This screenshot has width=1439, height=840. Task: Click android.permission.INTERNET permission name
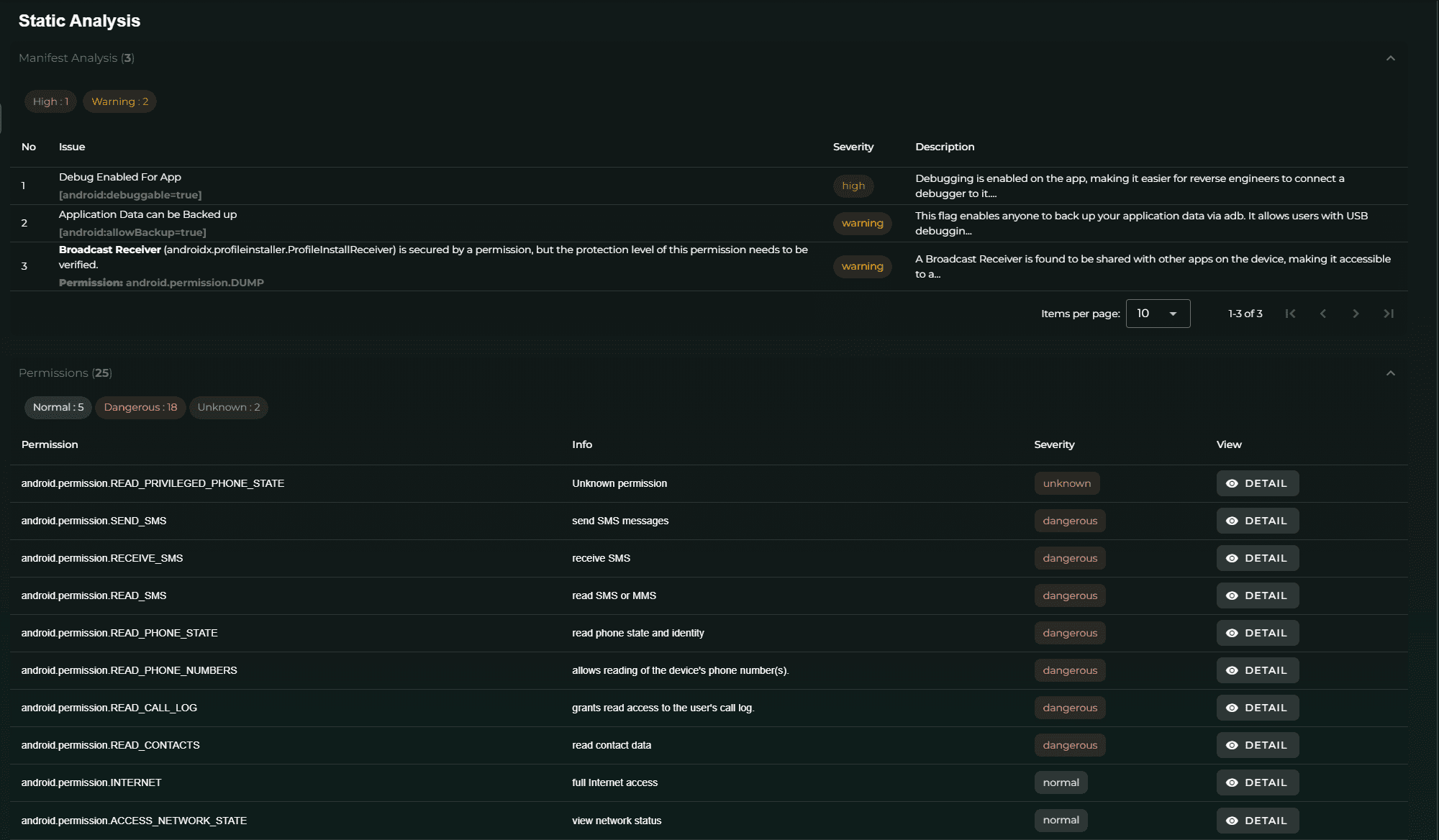click(91, 782)
